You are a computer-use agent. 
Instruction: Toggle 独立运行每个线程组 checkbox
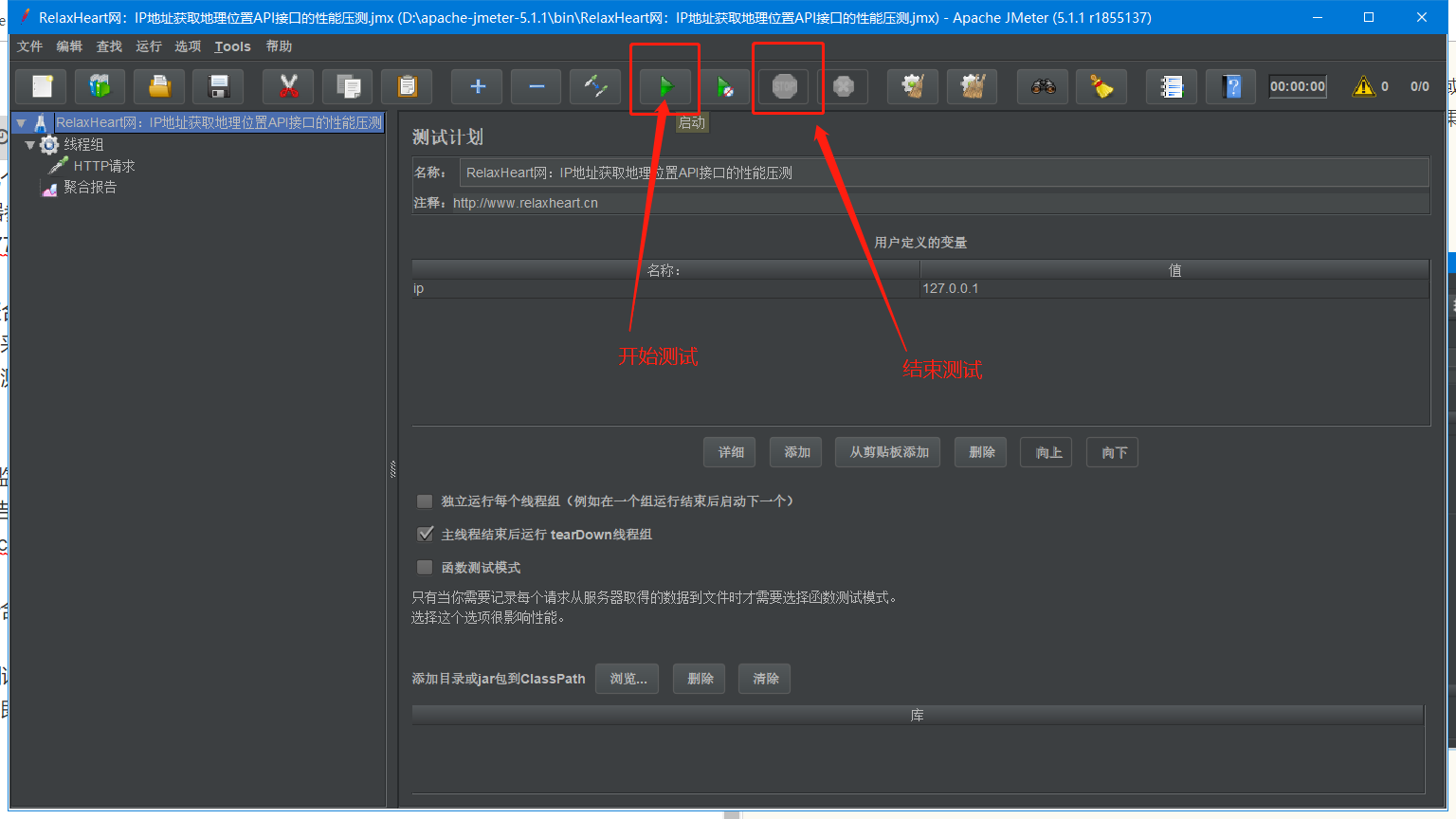425,500
